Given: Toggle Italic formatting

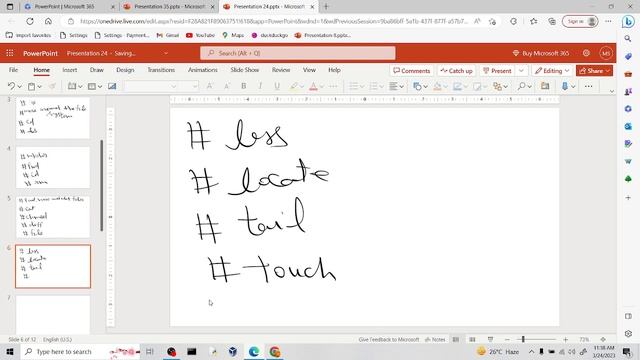Looking at the screenshot, I should pos(260,86).
